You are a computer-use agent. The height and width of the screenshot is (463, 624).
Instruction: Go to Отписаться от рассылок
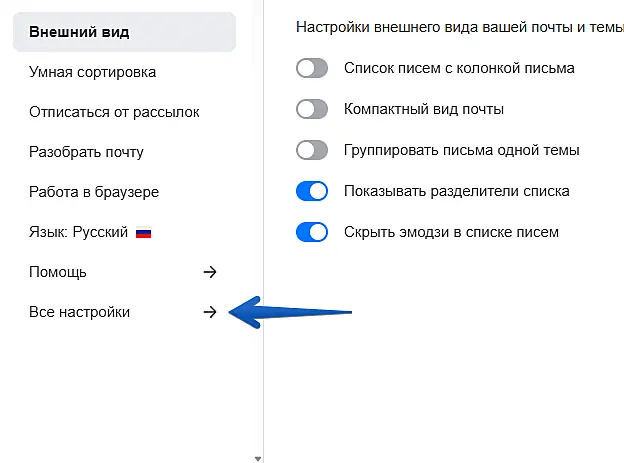(x=114, y=112)
